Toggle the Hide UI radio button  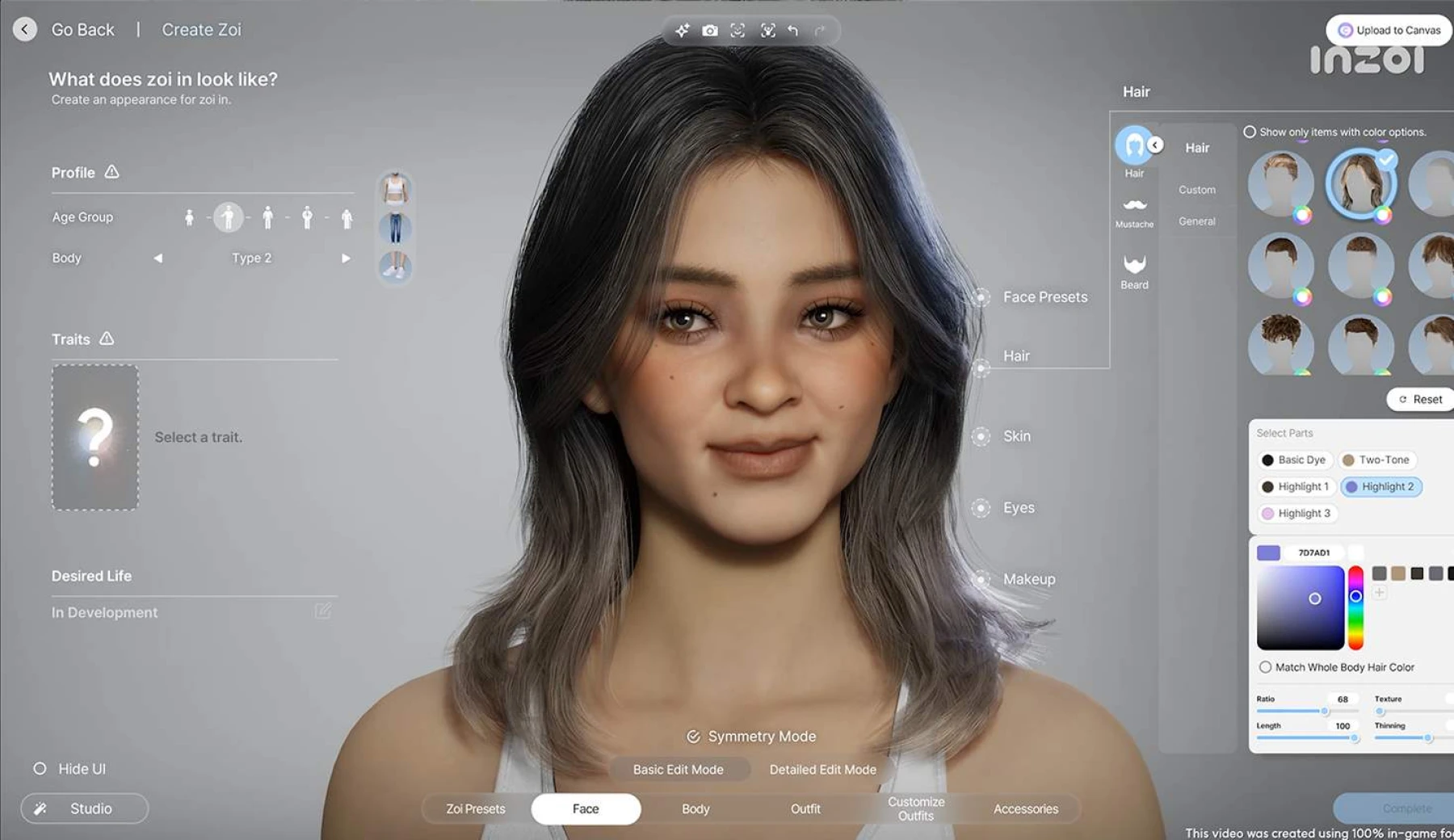(40, 769)
